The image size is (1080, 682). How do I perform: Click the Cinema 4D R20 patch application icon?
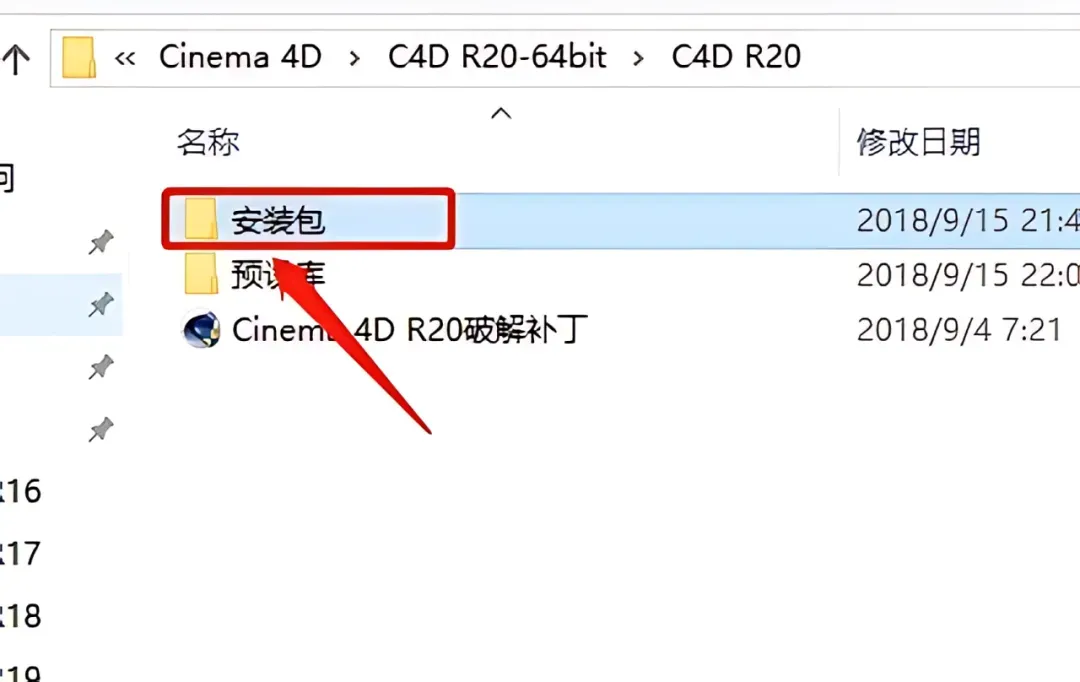click(201, 329)
